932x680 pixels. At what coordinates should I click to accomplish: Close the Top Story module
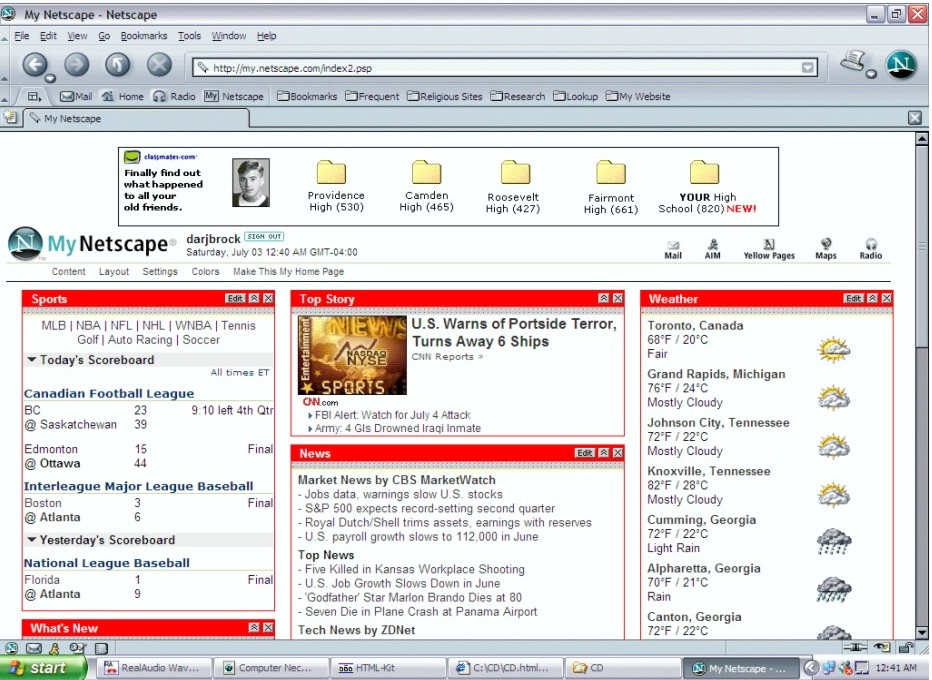618,298
